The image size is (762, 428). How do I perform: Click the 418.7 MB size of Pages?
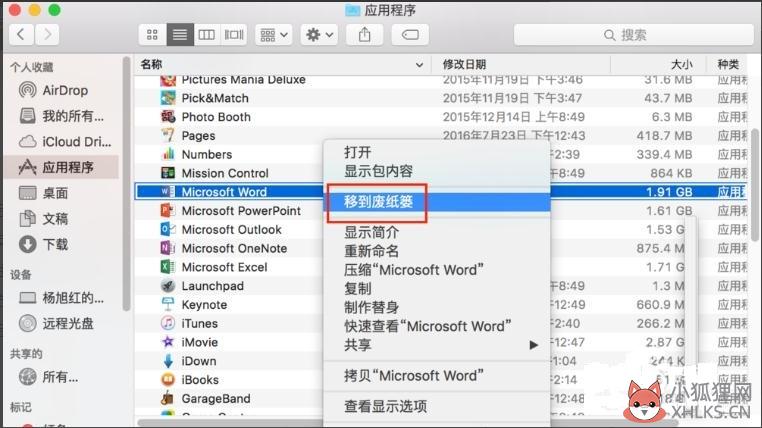click(664, 136)
